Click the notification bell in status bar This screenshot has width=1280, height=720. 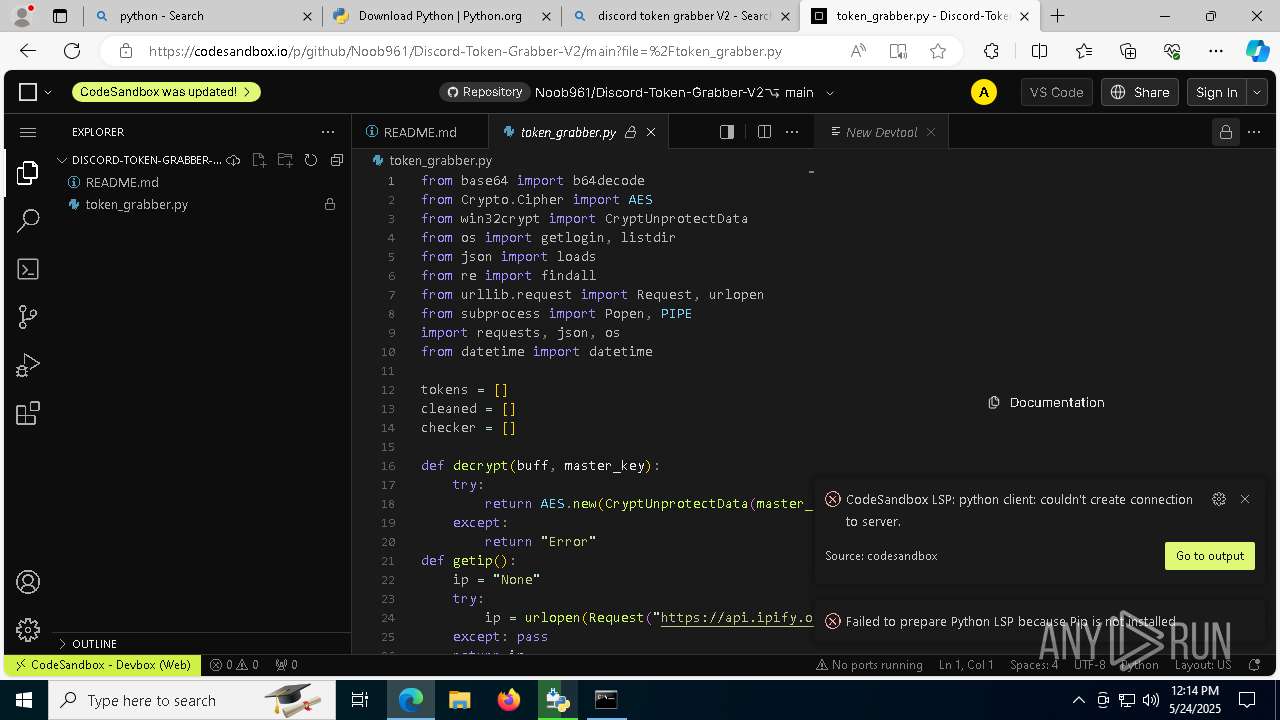1254,664
